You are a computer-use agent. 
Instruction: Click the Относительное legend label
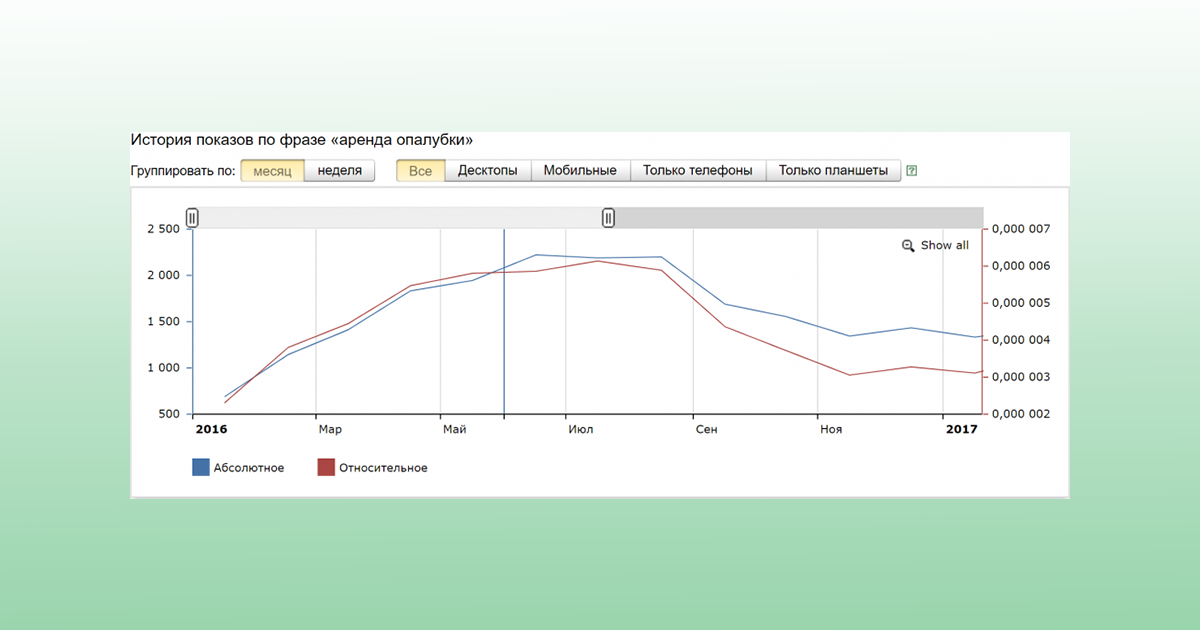(x=383, y=468)
